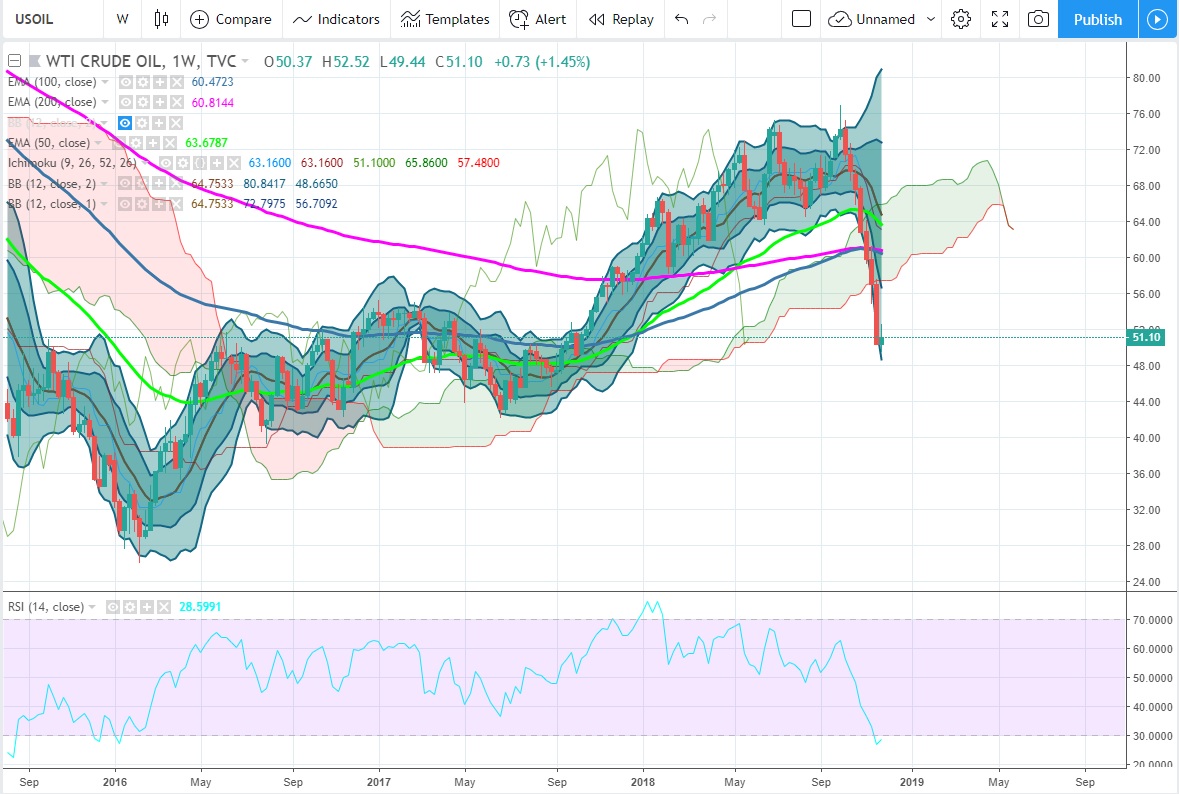Take a chart snapshot with camera icon

point(1039,19)
